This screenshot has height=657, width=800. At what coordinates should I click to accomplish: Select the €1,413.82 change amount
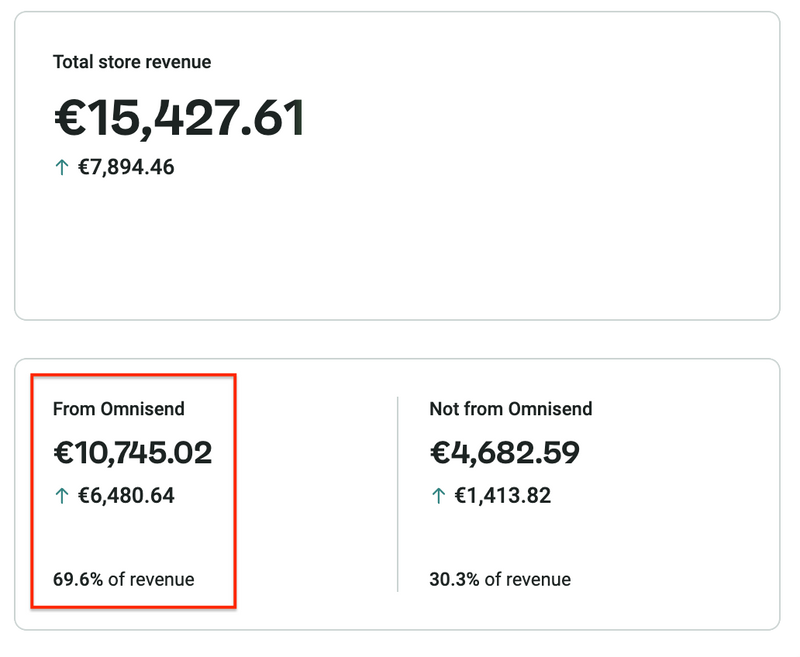(x=502, y=495)
